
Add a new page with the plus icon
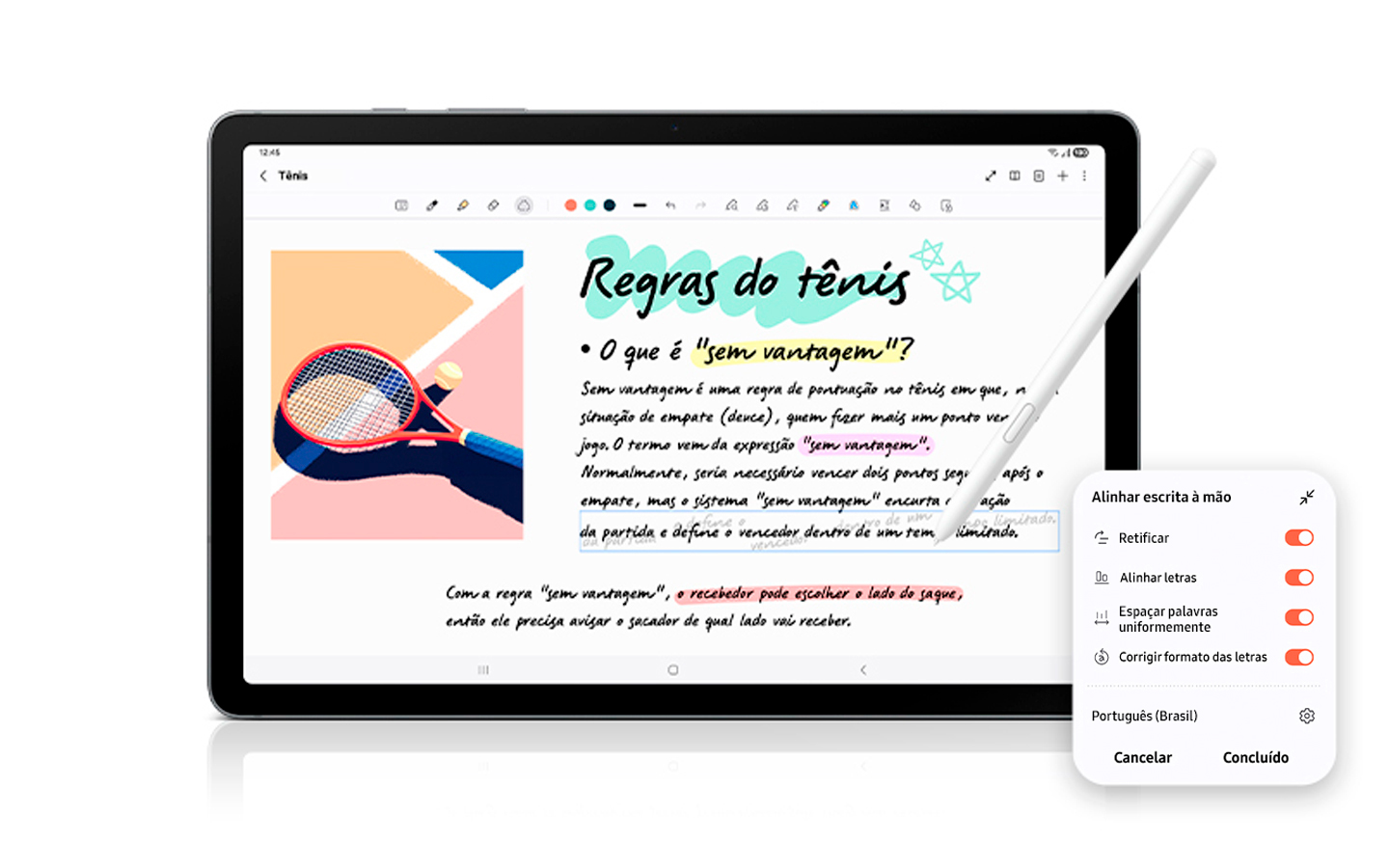1062,176
